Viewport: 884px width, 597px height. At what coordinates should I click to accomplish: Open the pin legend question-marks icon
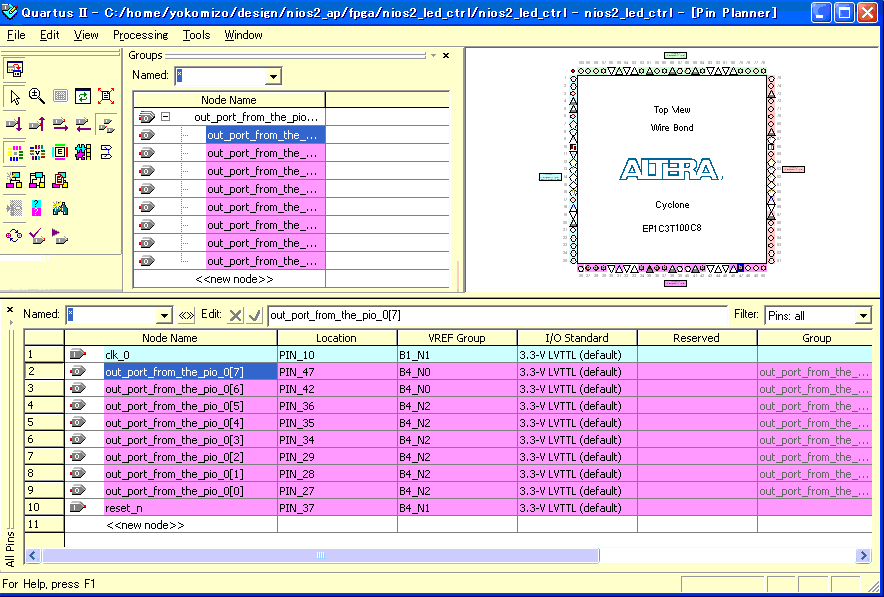[x=37, y=209]
